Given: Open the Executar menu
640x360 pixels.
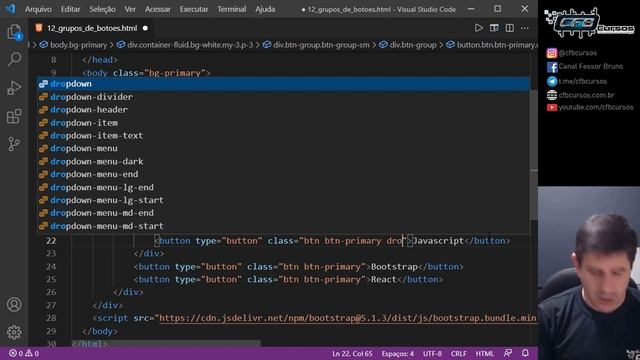Looking at the screenshot, I should [194, 9].
